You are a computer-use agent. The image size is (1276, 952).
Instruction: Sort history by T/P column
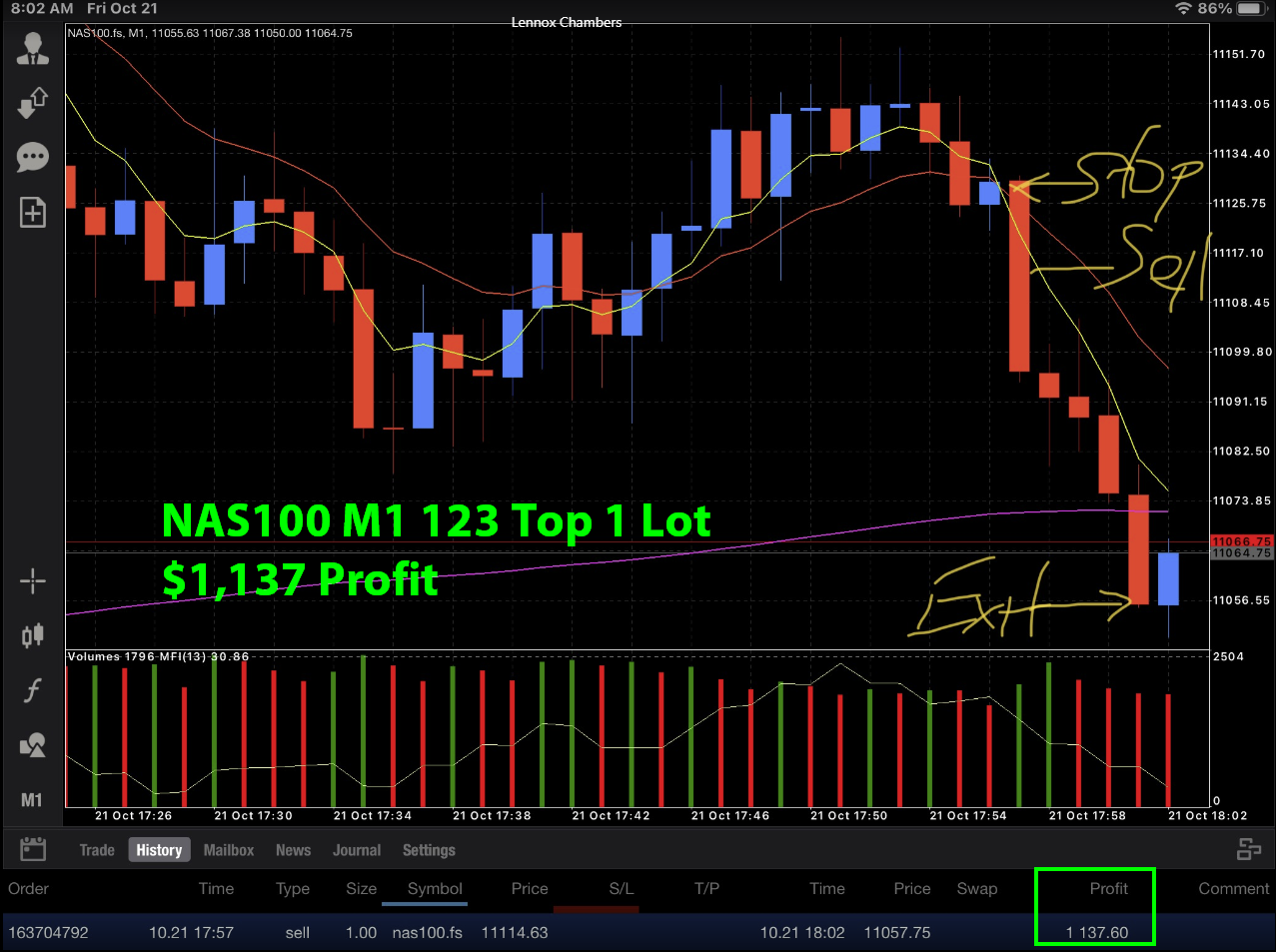pyautogui.click(x=706, y=888)
